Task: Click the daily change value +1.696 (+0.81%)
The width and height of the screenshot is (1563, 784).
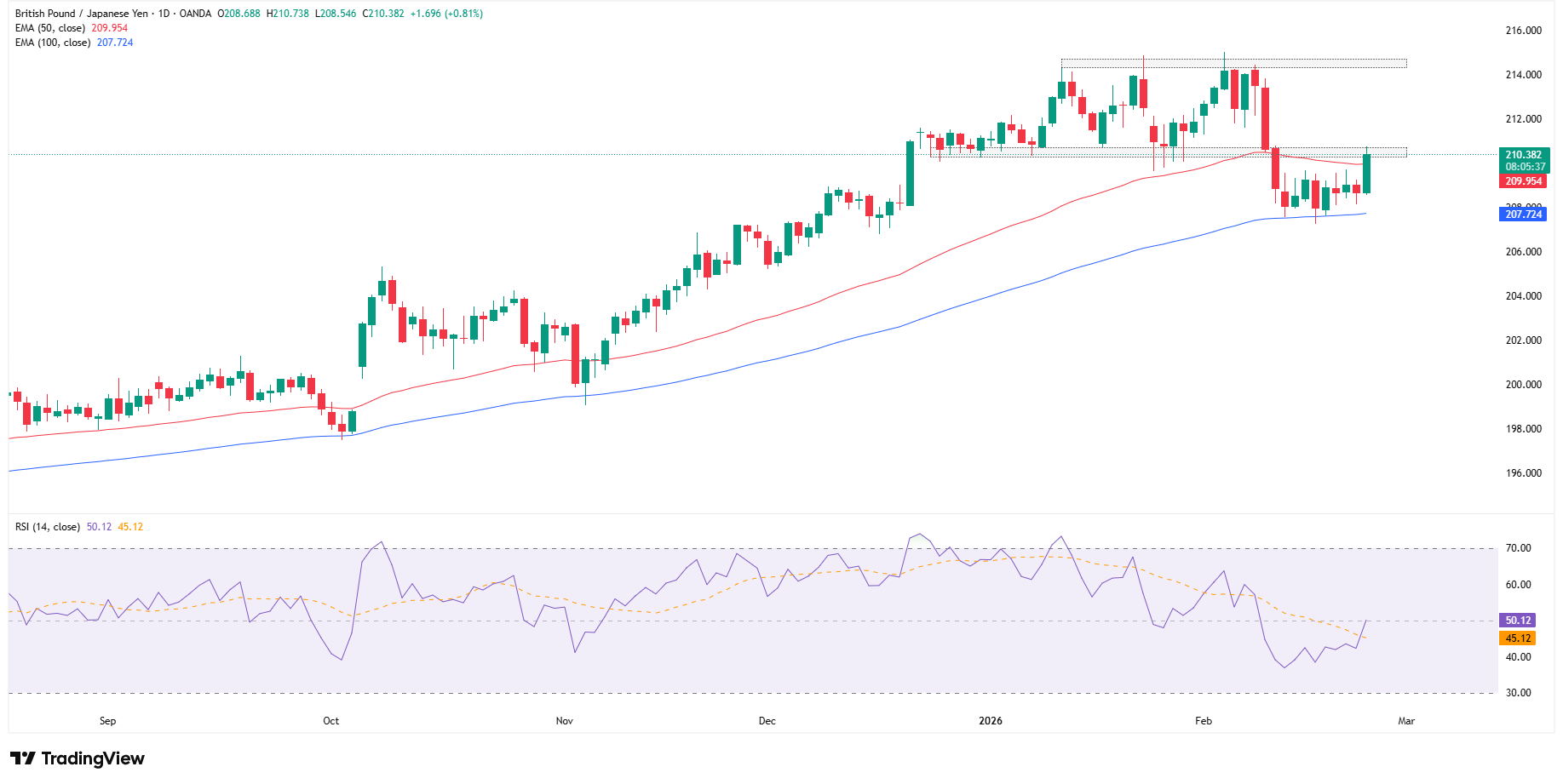Action: tap(446, 14)
